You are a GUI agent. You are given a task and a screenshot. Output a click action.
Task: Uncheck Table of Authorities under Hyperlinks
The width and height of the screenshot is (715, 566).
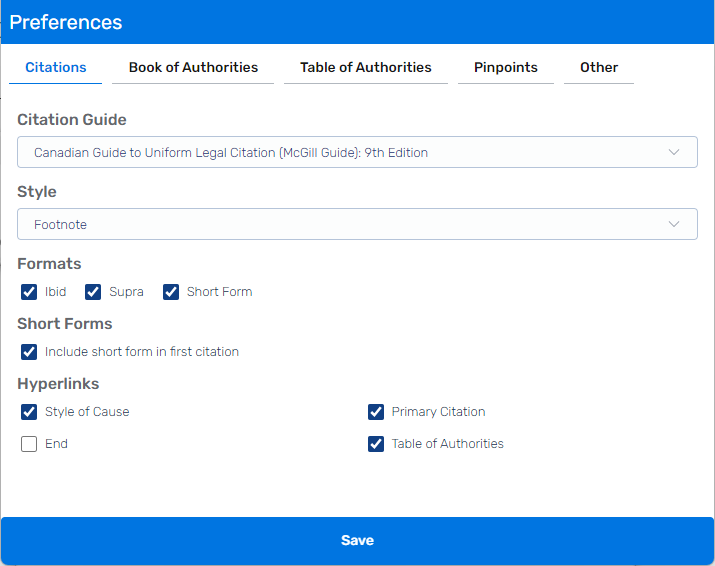pyautogui.click(x=376, y=444)
